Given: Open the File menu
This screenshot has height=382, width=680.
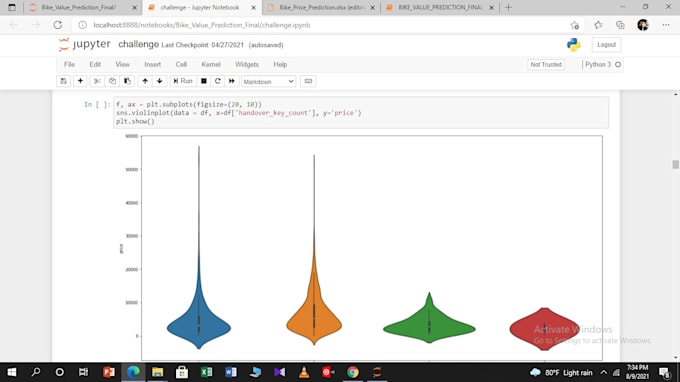Looking at the screenshot, I should click(x=69, y=64).
